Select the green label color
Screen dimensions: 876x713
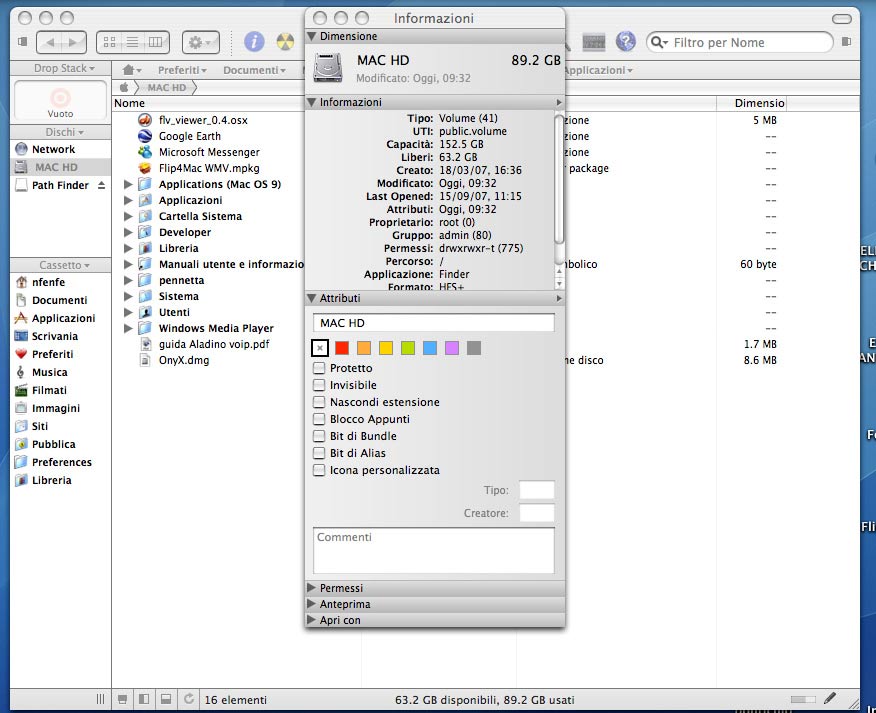tap(408, 348)
